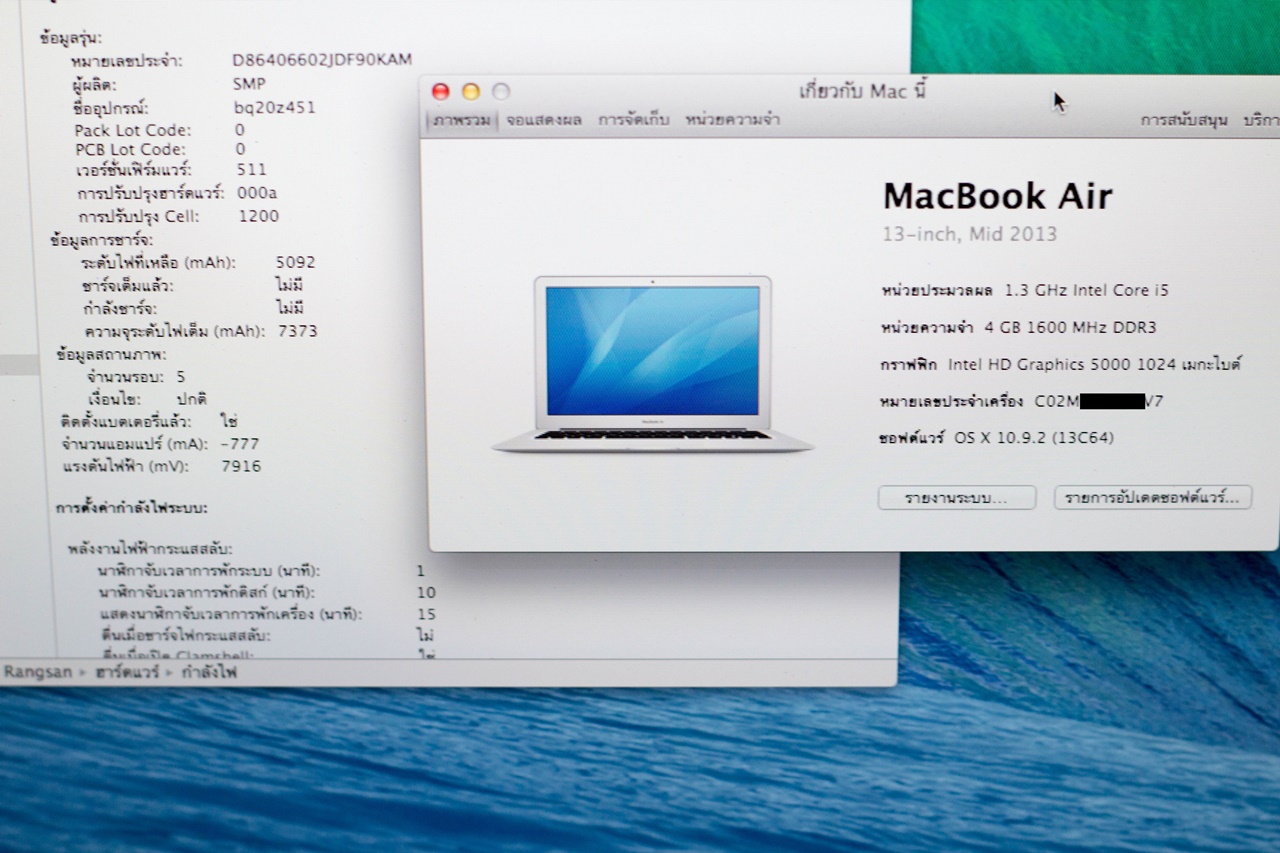1280x853 pixels.
Task: Open the การจัดเก็บ tab
Action: [633, 120]
